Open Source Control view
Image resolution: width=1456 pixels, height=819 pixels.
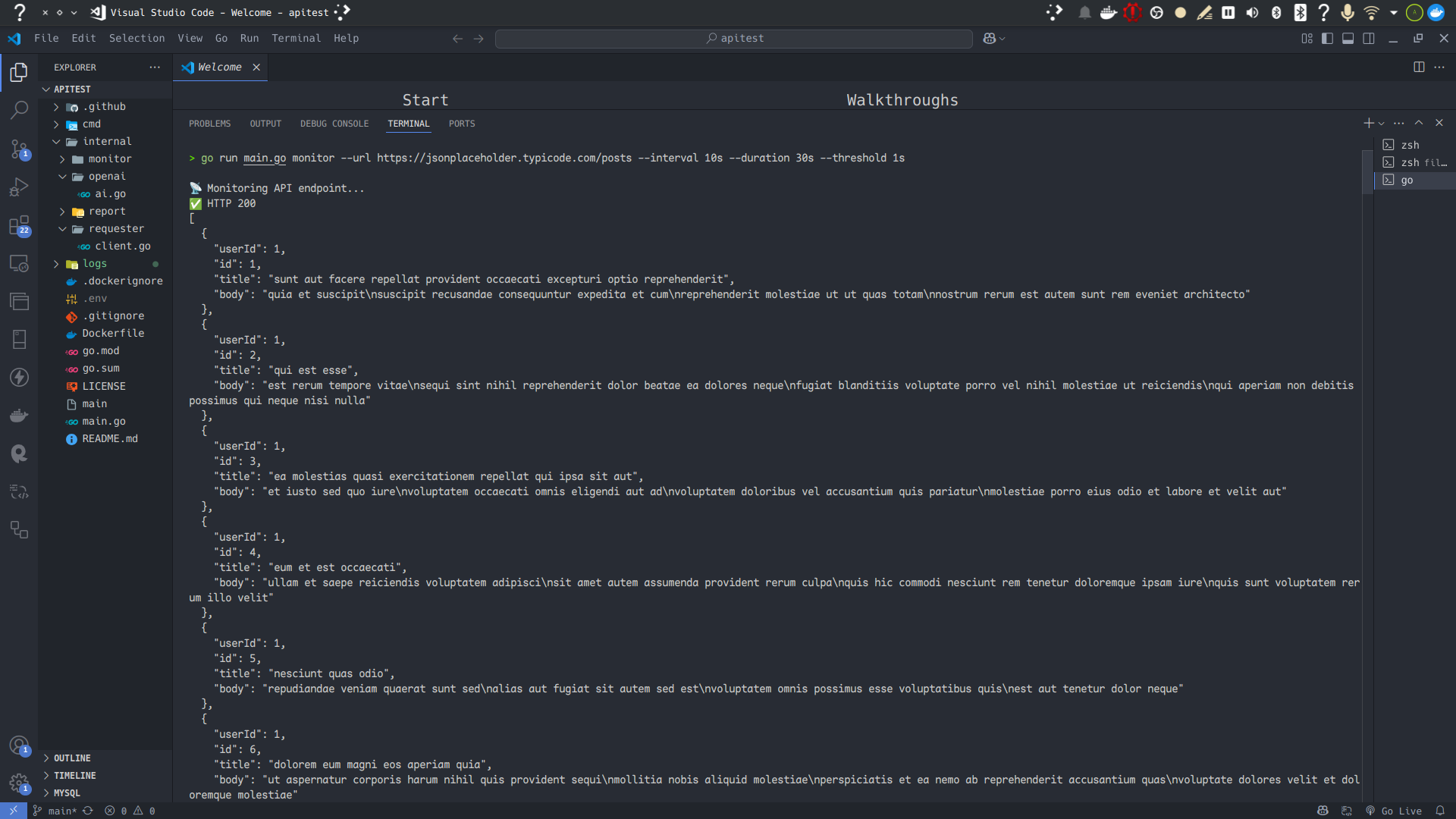point(19,149)
